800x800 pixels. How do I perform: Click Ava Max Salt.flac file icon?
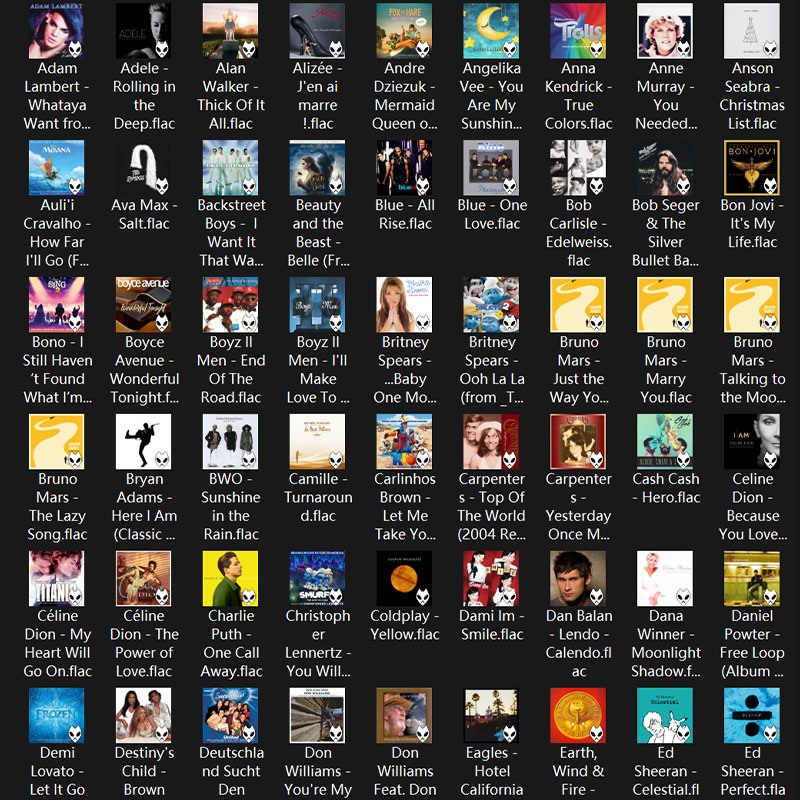point(143,168)
